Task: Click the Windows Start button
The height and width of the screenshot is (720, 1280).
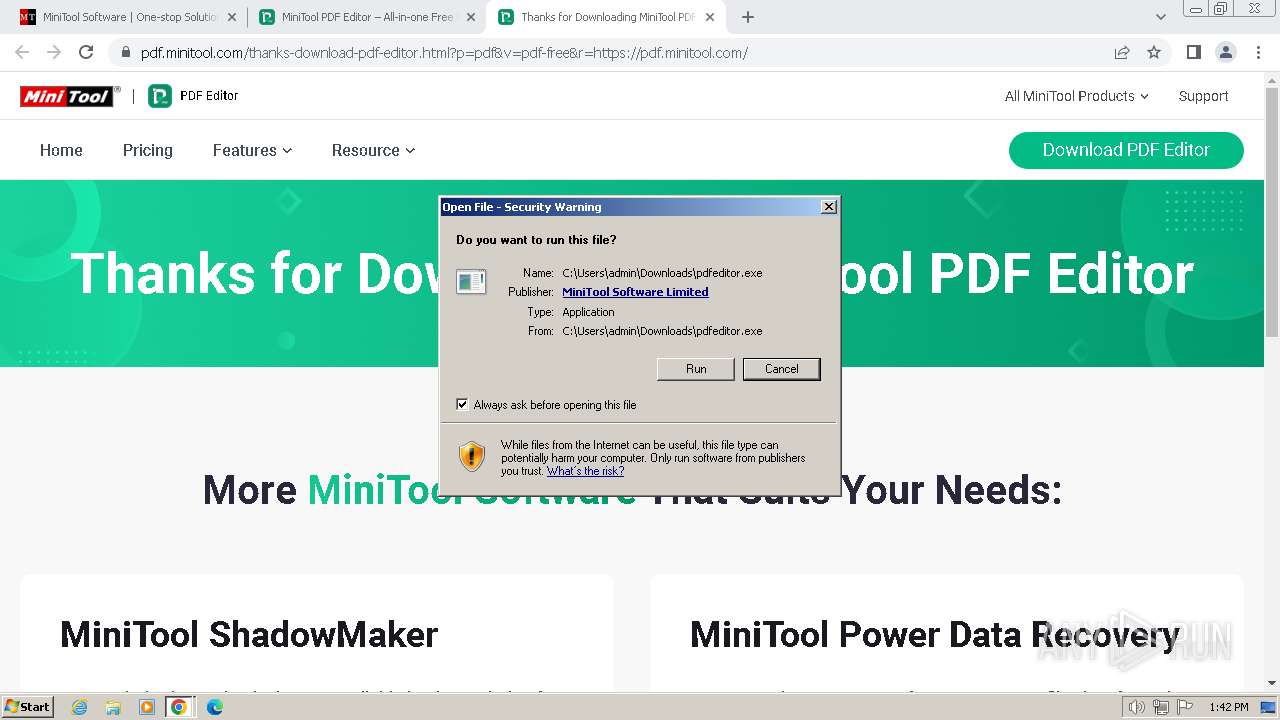Action: 27,707
